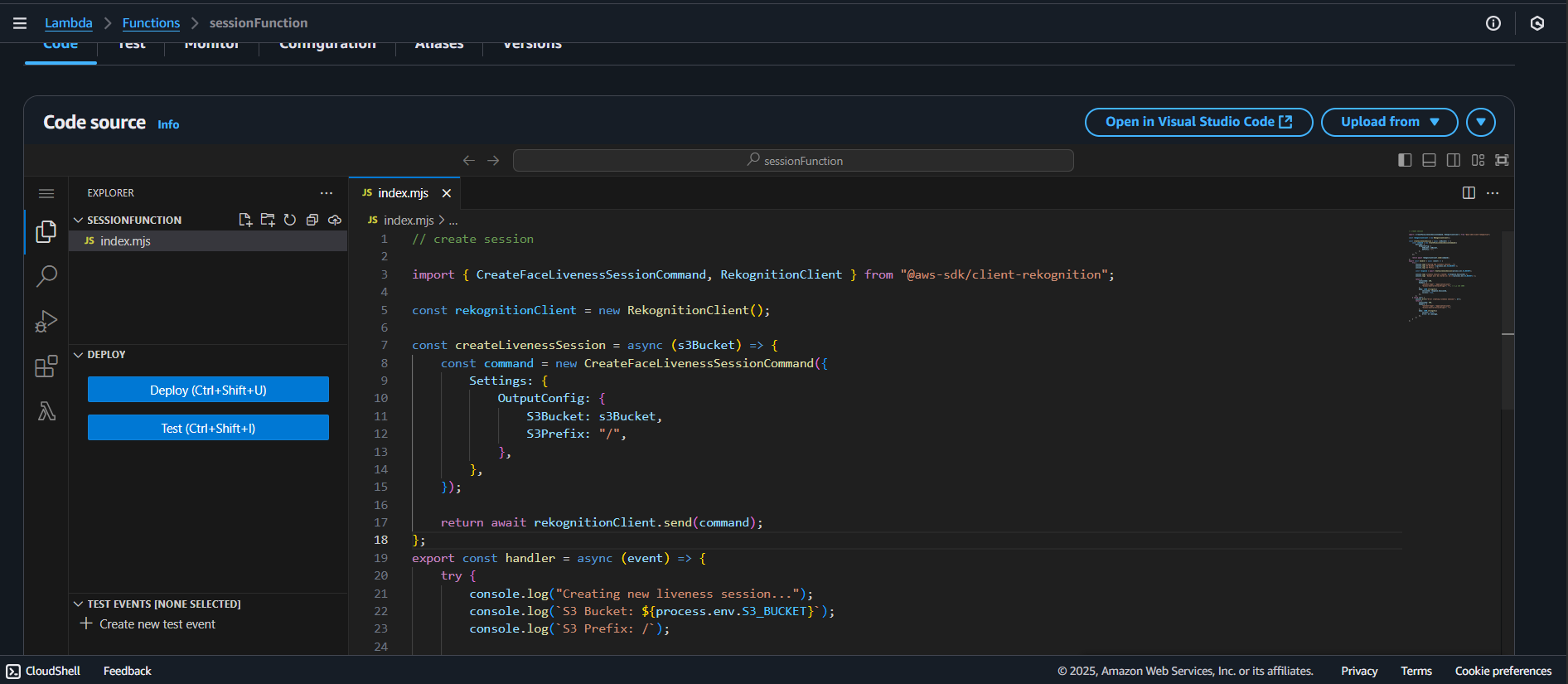Create a new file in SESSIONFUNCTION

[x=245, y=220]
